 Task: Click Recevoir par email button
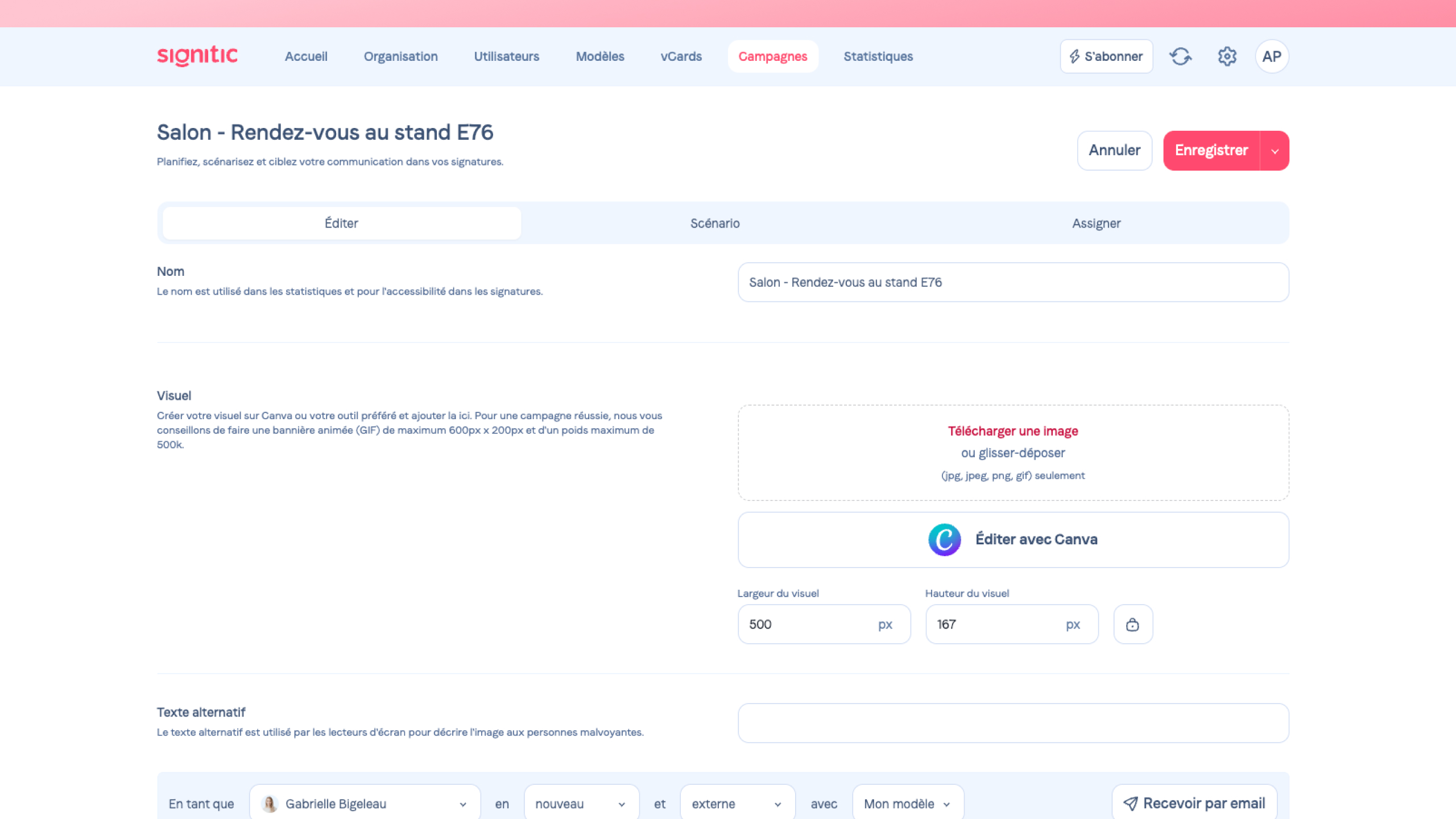[x=1194, y=803]
